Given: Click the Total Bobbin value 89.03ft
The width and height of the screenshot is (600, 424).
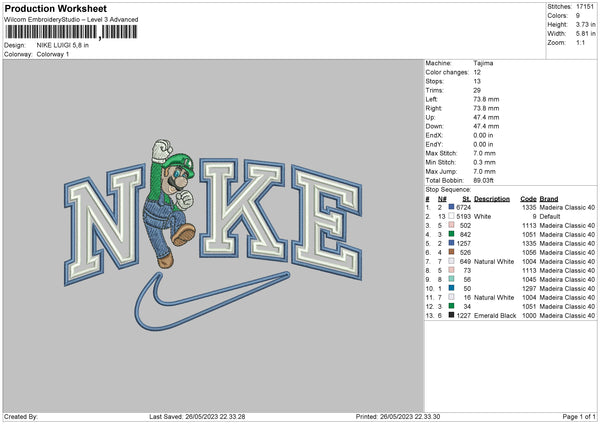Looking at the screenshot, I should 483,180.
